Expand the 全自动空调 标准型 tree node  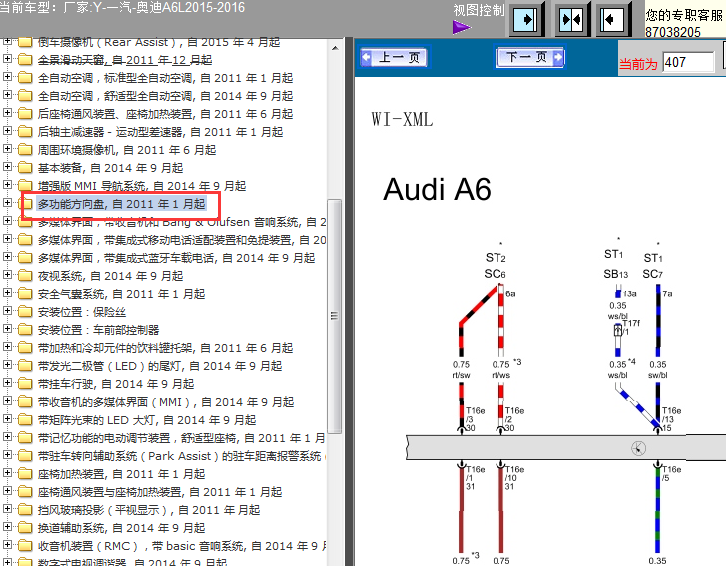pos(7,77)
